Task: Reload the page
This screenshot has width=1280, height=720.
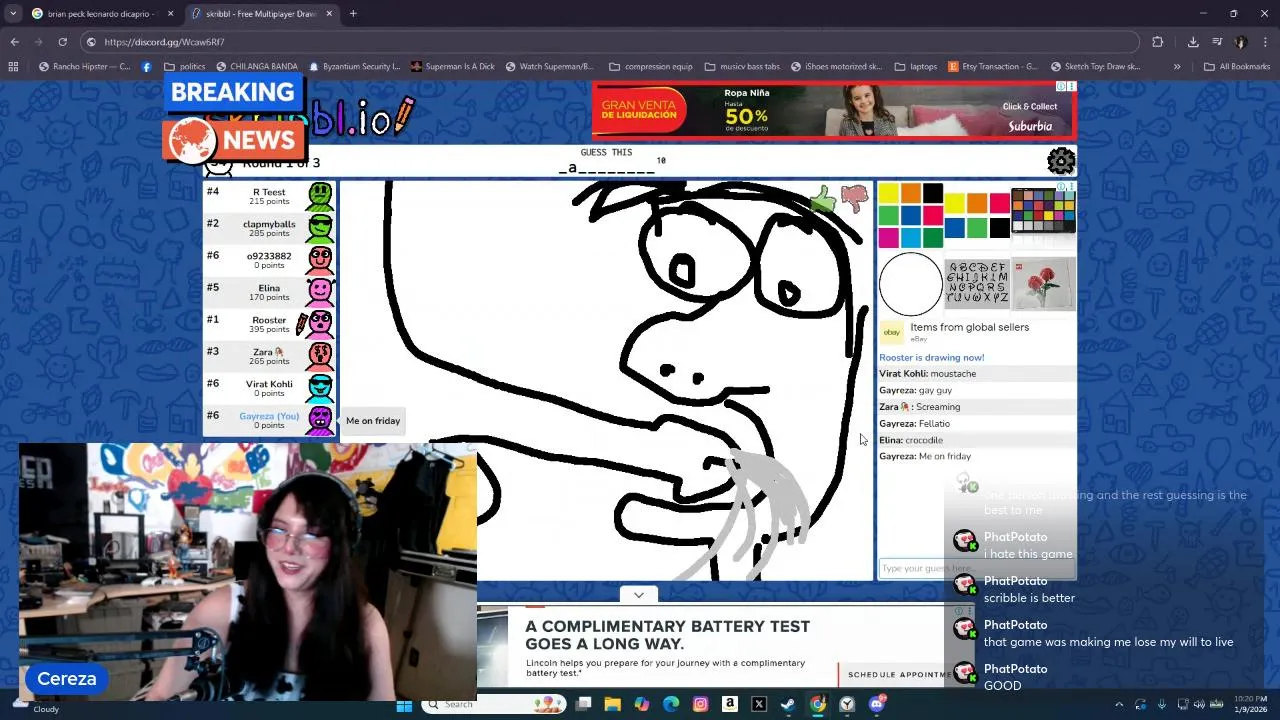Action: (62, 42)
